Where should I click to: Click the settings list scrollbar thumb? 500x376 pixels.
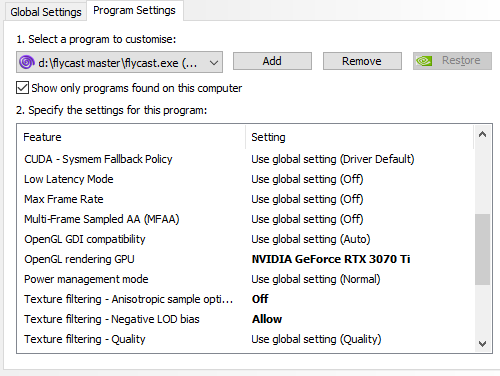(x=482, y=249)
